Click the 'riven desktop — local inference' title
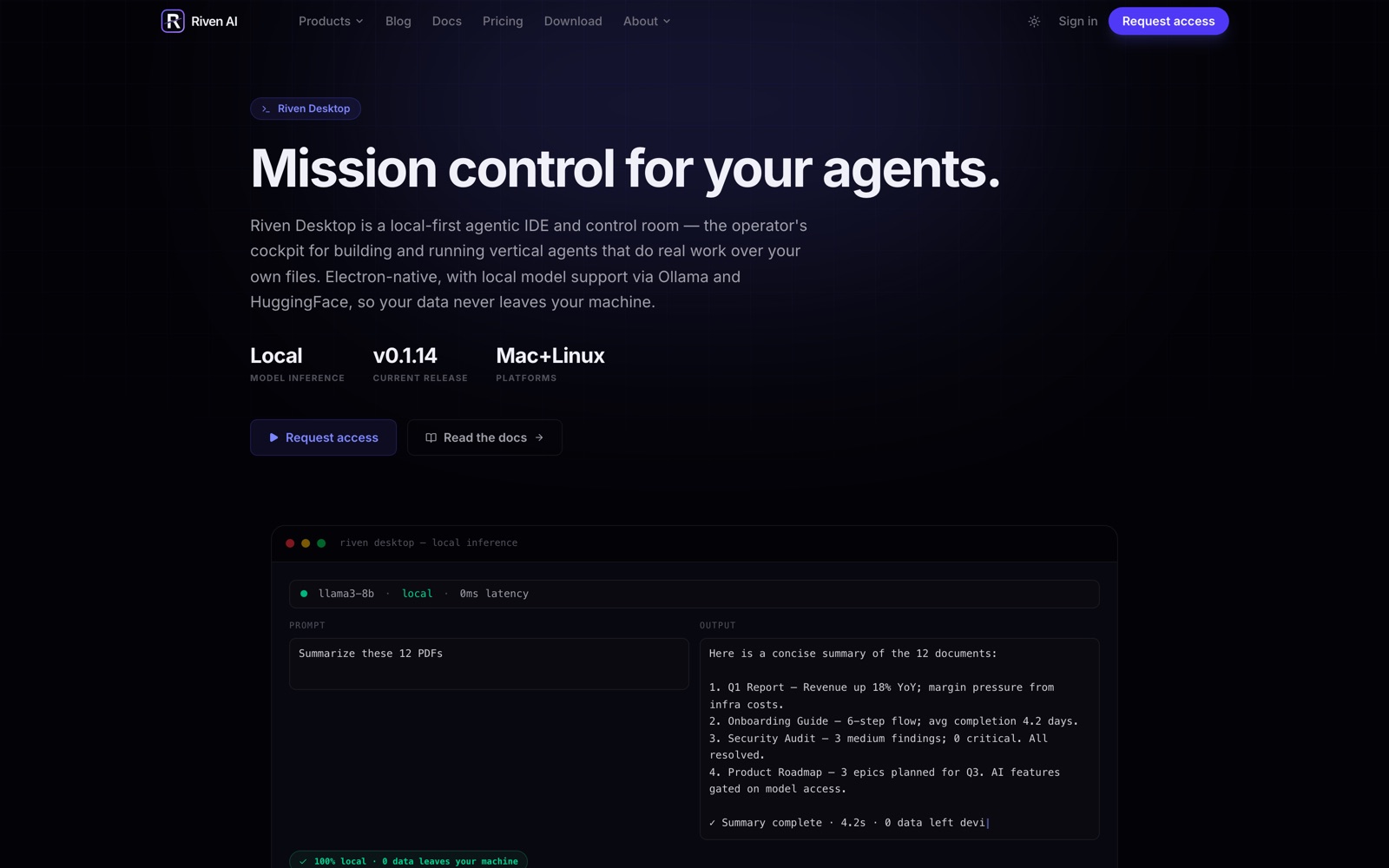 tap(429, 543)
